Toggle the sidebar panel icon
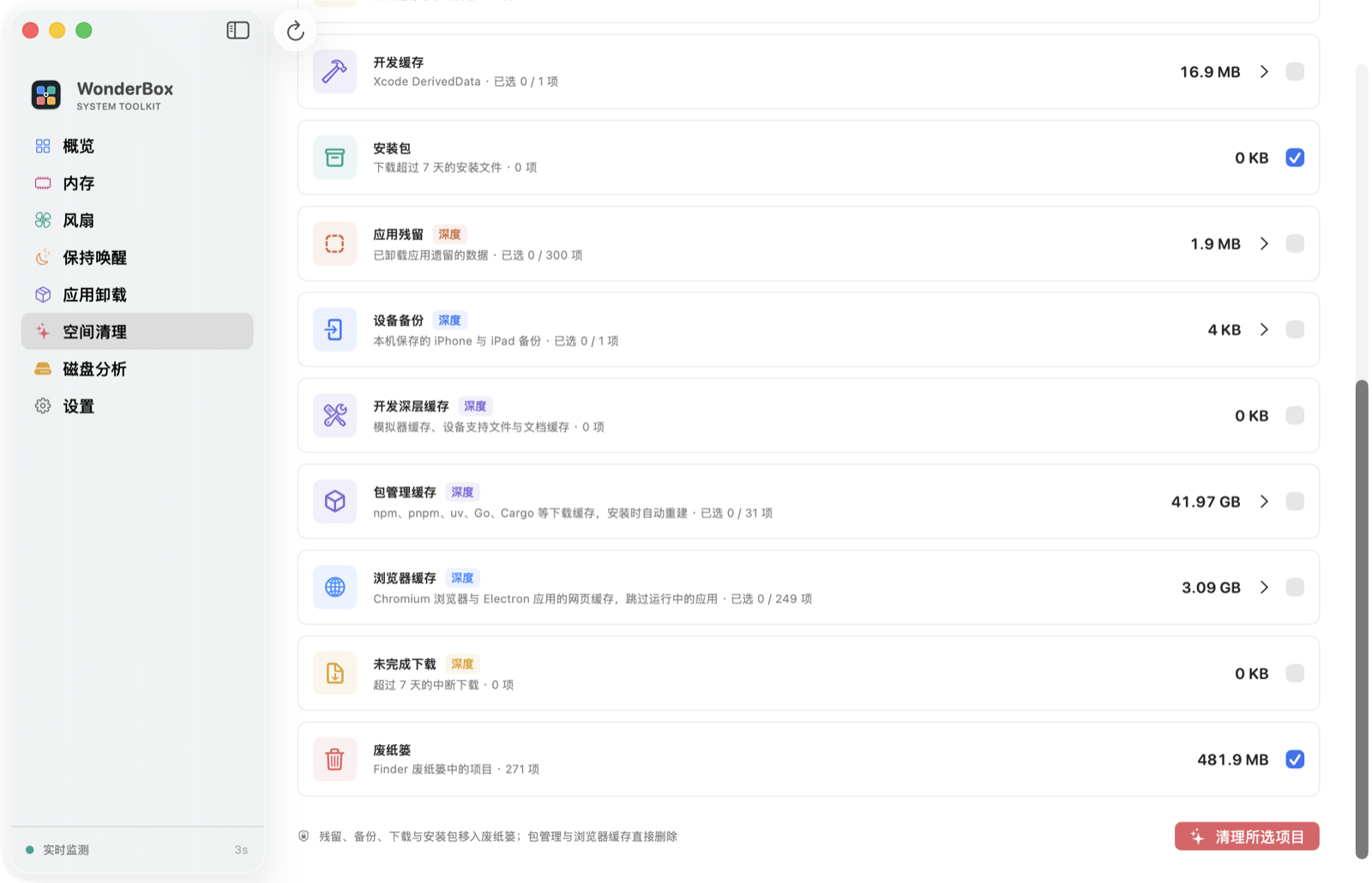 238,30
